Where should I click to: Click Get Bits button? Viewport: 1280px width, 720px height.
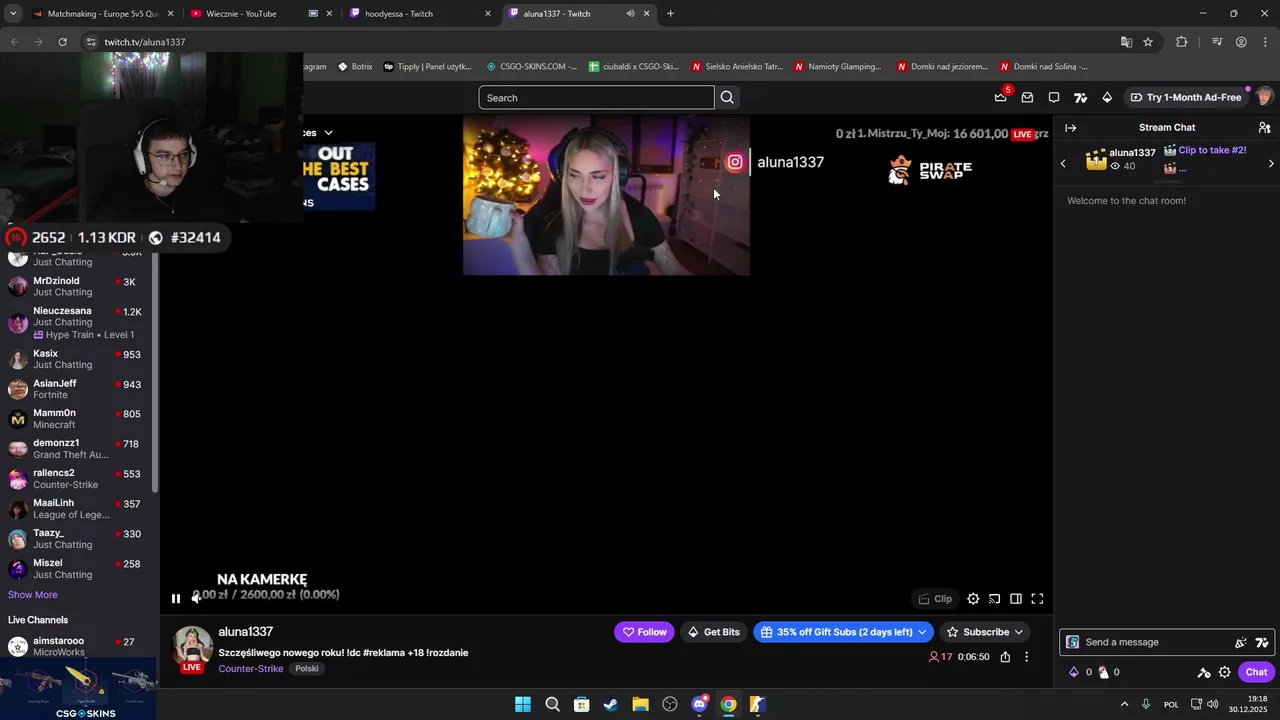coord(713,632)
